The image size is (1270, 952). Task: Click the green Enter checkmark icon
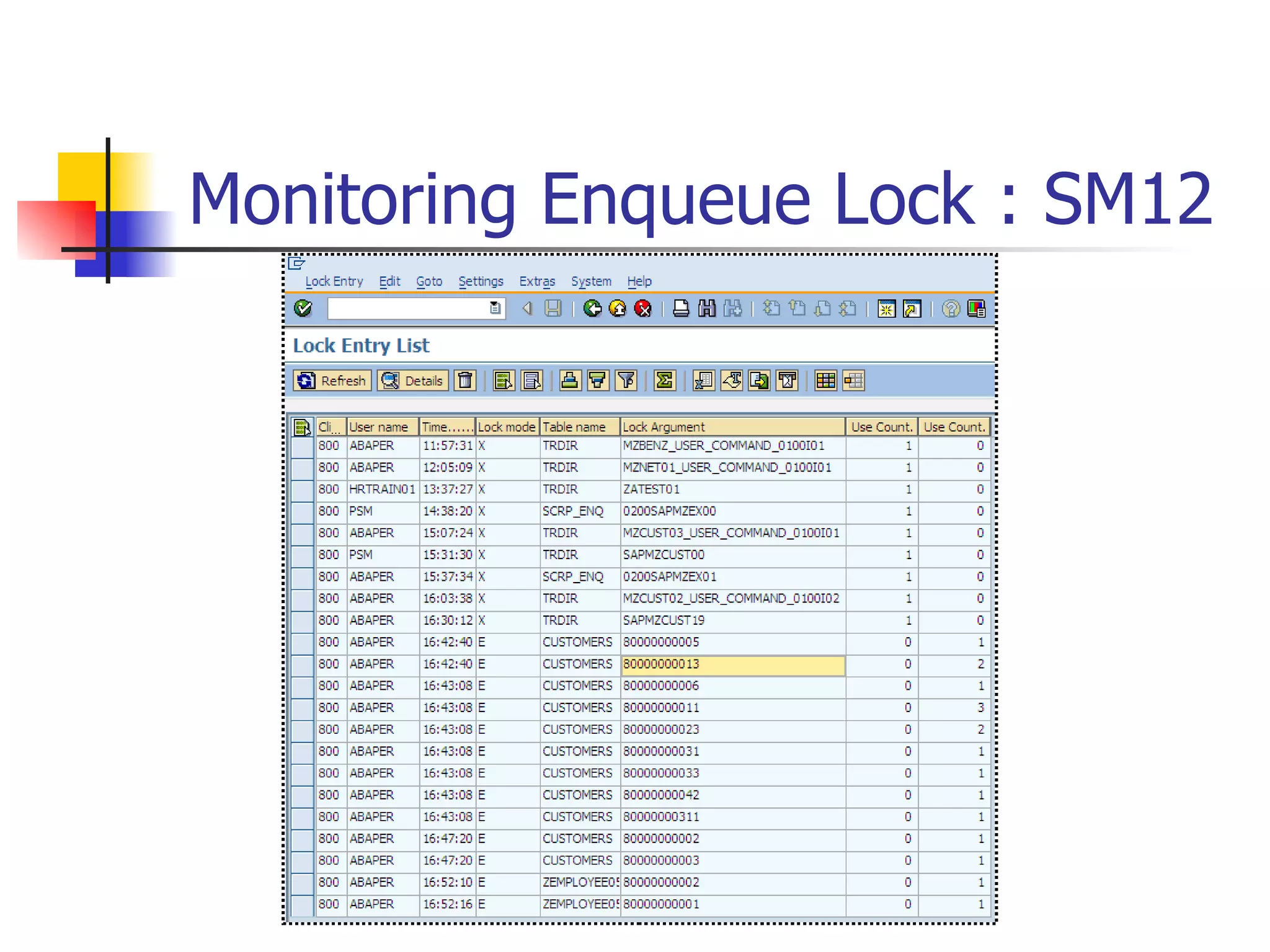coord(303,308)
